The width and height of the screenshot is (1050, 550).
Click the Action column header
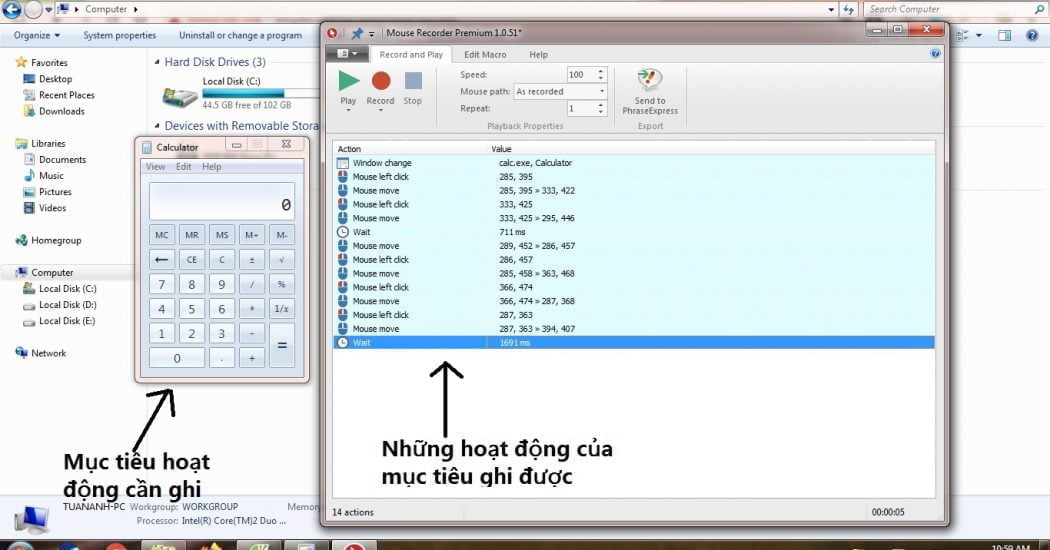pyautogui.click(x=409, y=149)
